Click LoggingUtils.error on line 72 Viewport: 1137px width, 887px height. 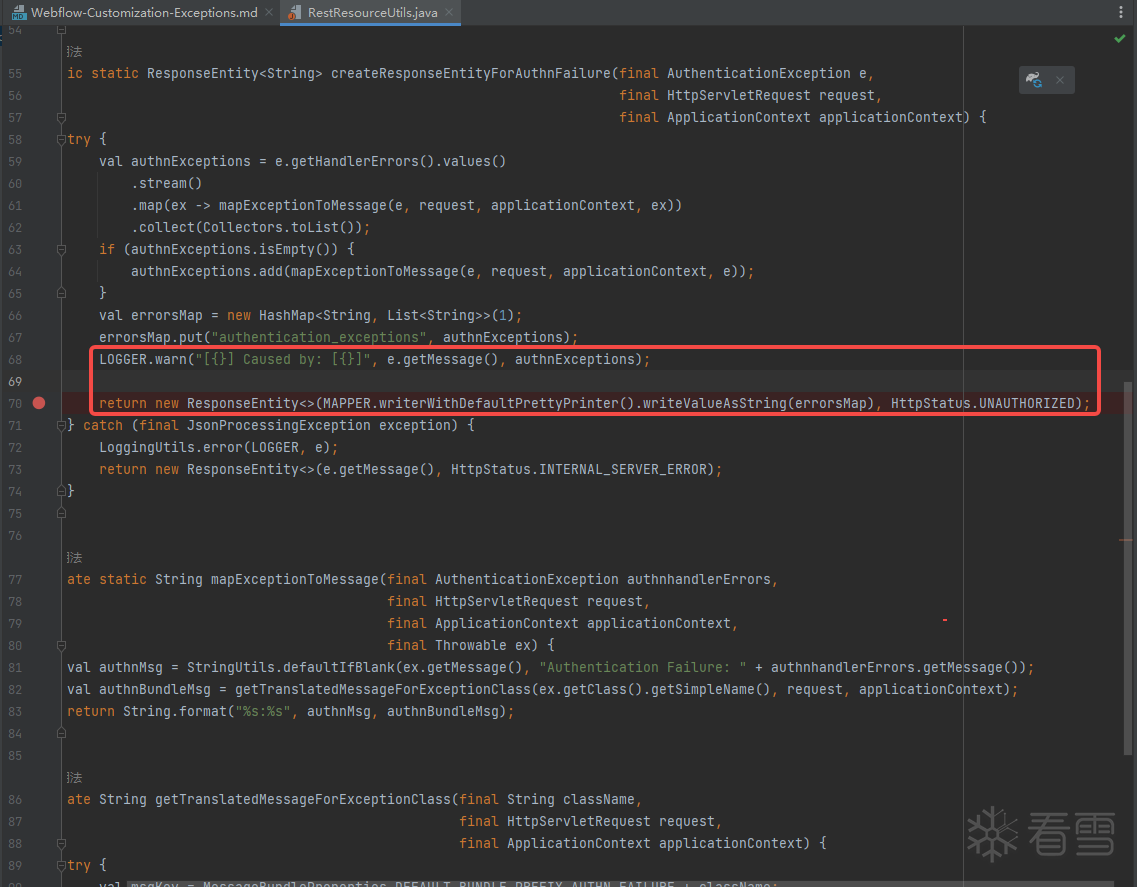coord(171,447)
